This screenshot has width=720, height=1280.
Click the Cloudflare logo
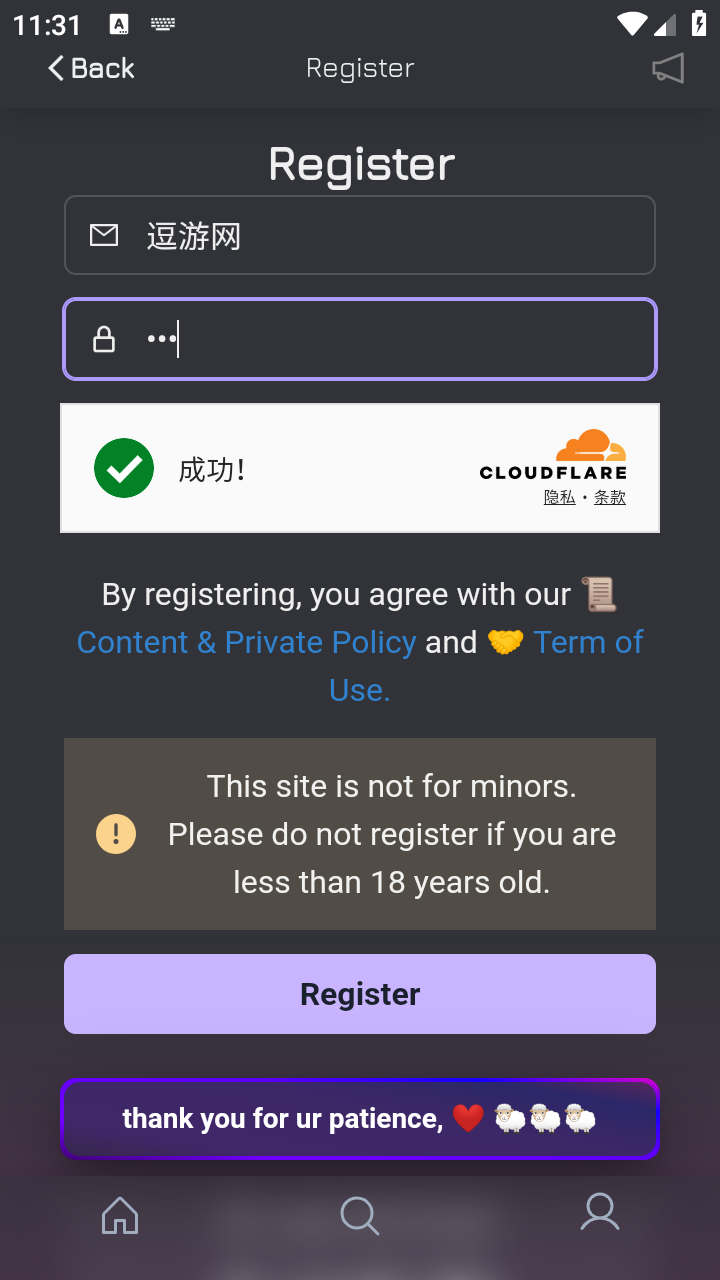coord(553,456)
